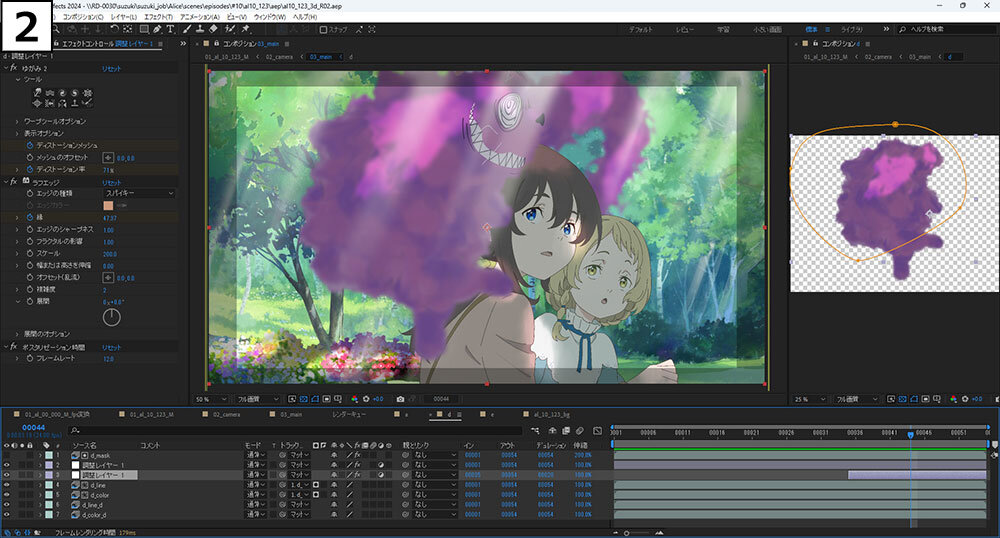This screenshot has height=538, width=1000.
Task: Select the Eraser tool in the toolbar
Action: [213, 29]
